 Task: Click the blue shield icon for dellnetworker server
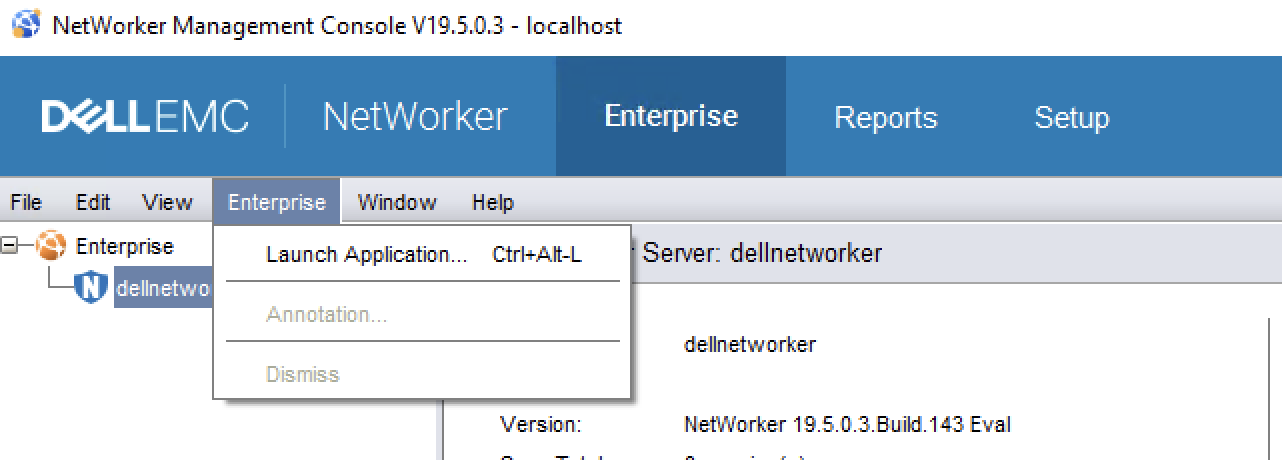[x=92, y=288]
